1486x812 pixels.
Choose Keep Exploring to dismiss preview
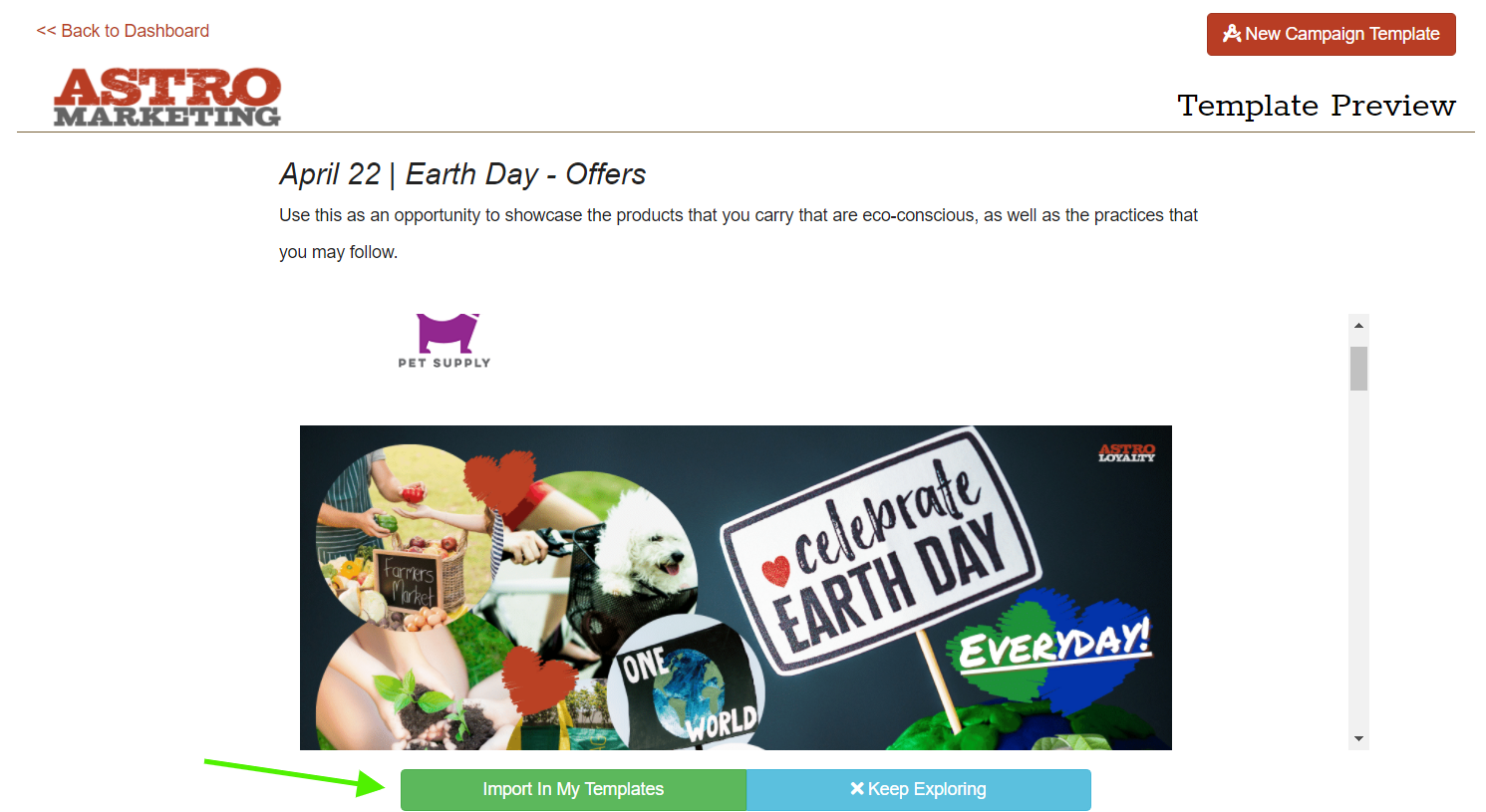point(919,789)
